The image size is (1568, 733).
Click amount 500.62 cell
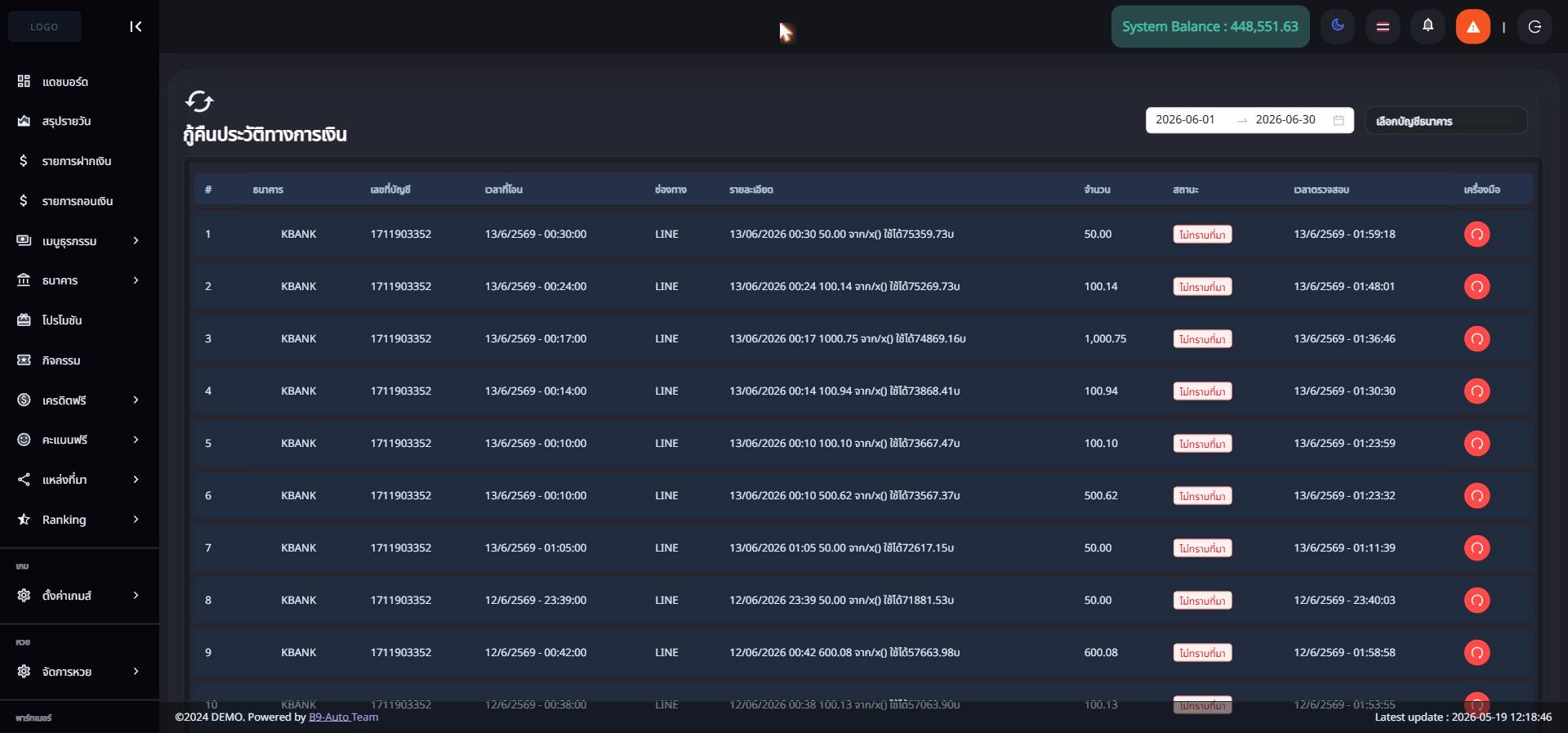pos(1101,495)
